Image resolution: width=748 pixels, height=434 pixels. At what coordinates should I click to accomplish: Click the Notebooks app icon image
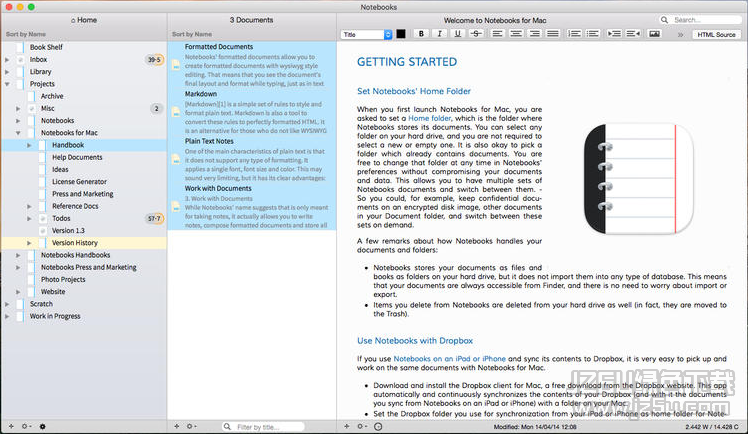coord(638,179)
